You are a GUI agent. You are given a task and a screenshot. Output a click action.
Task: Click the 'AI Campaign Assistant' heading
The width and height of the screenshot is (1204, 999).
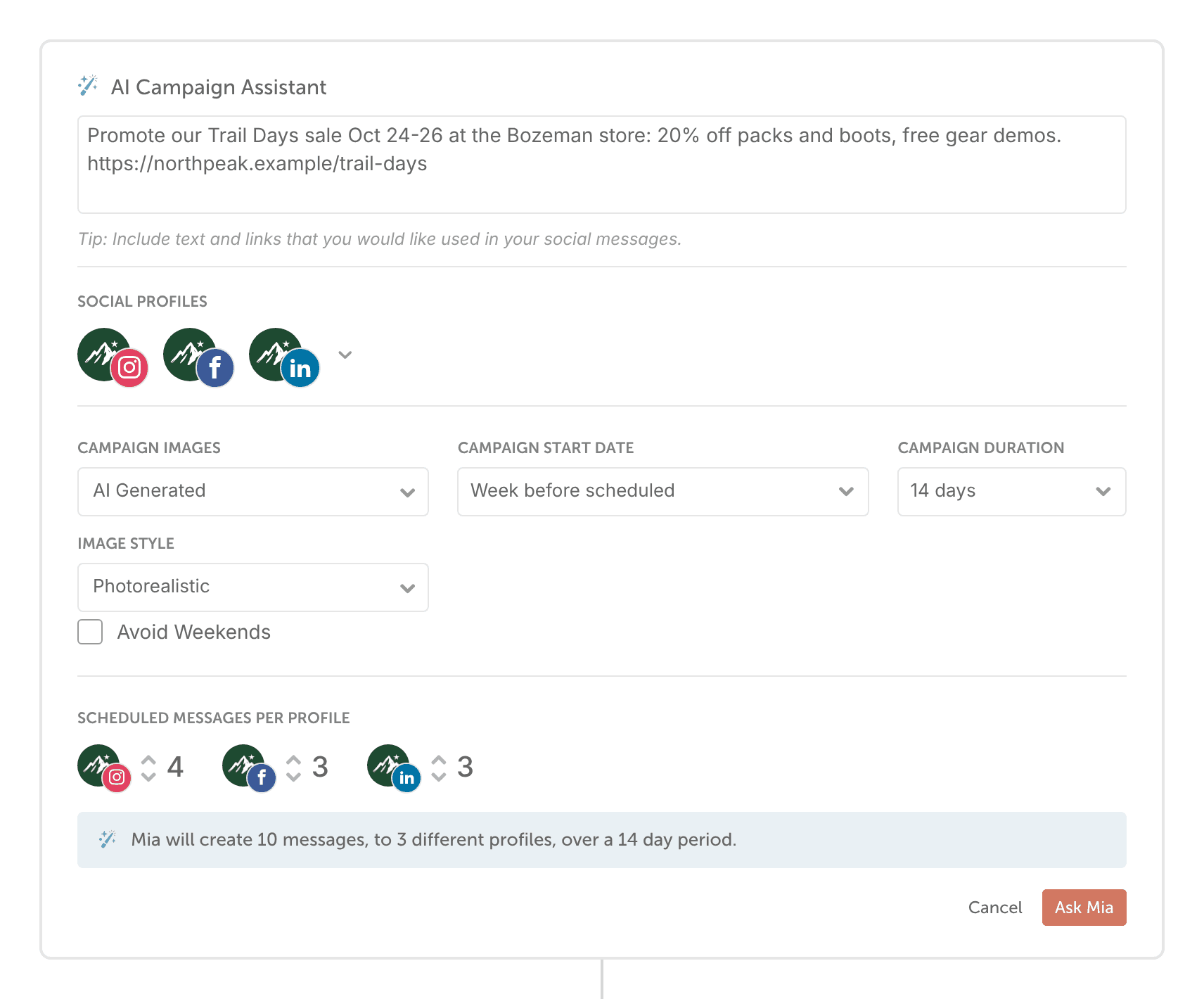click(x=219, y=87)
